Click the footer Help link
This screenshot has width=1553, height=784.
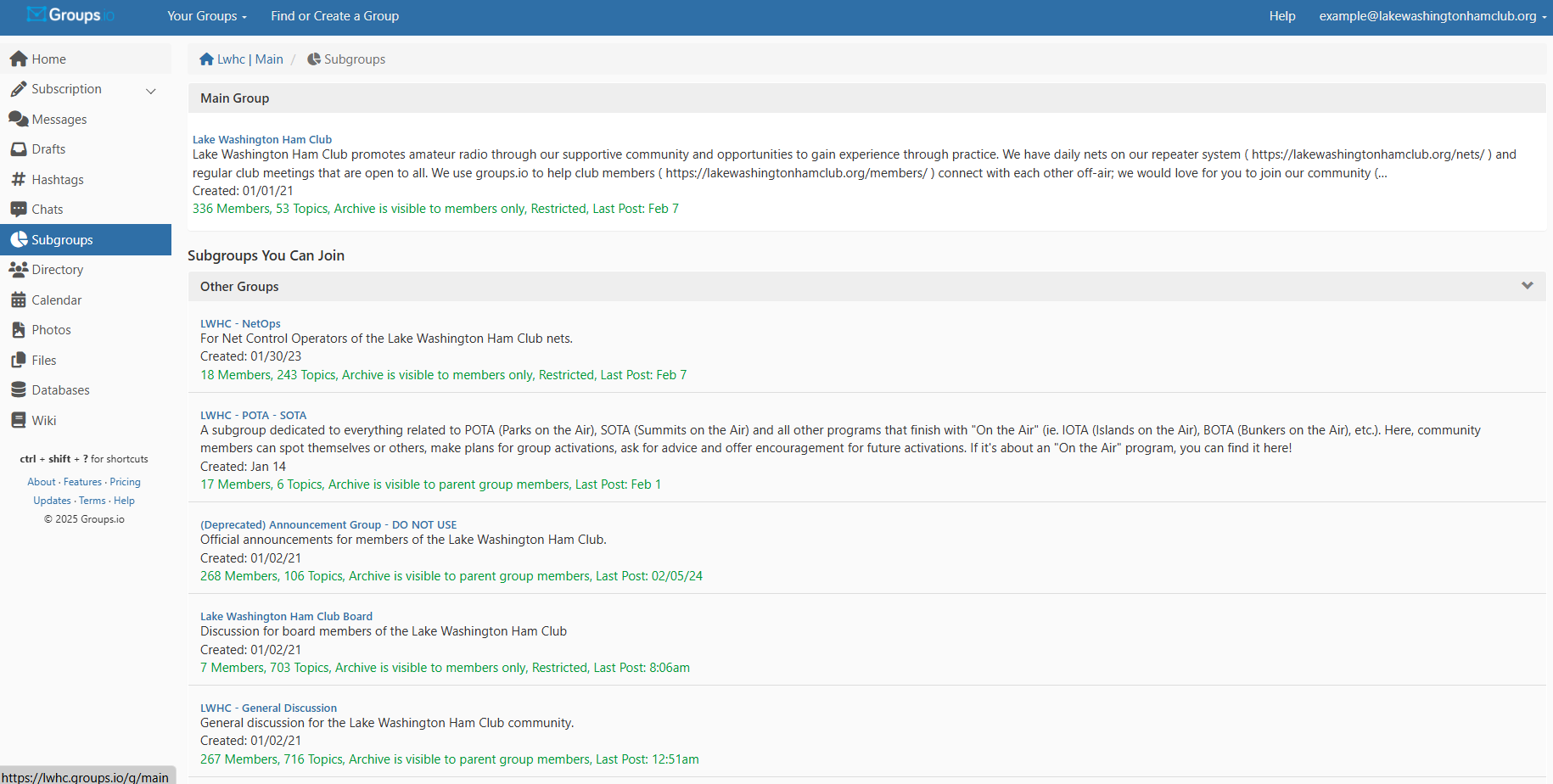[124, 501]
